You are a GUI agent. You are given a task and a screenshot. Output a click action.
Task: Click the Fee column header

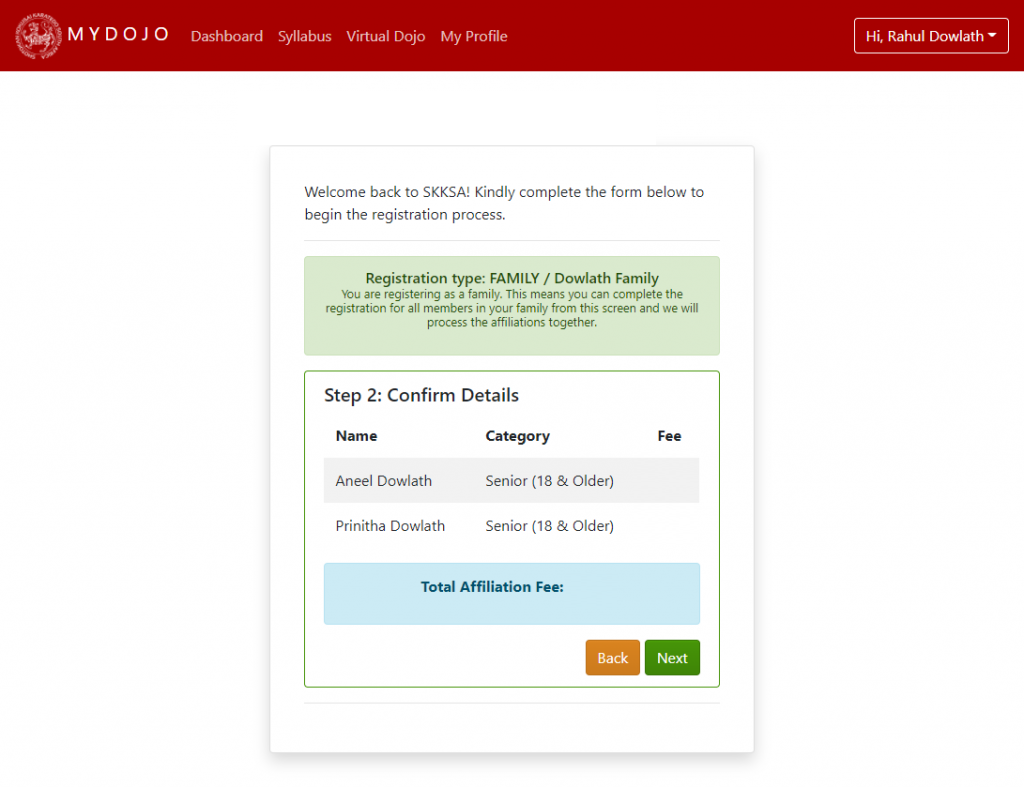pos(669,436)
